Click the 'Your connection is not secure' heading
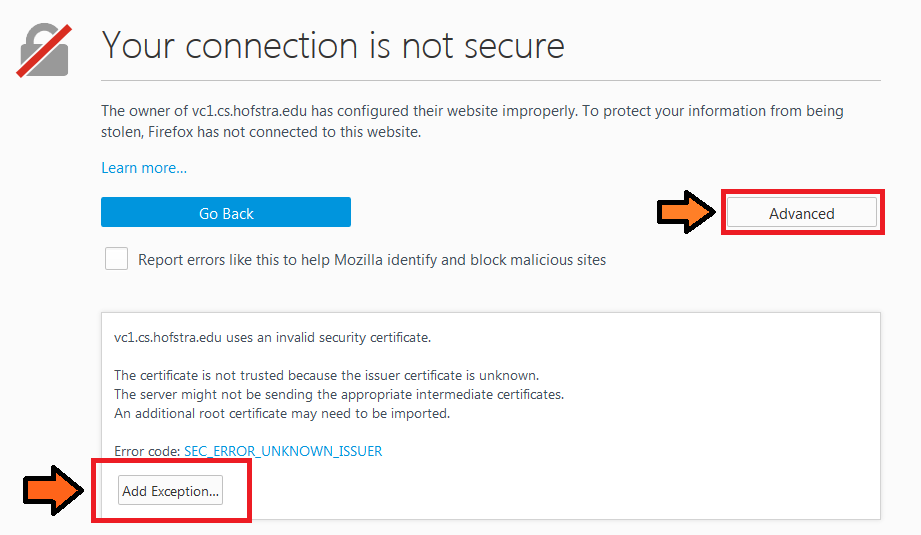921x535 pixels. click(333, 45)
